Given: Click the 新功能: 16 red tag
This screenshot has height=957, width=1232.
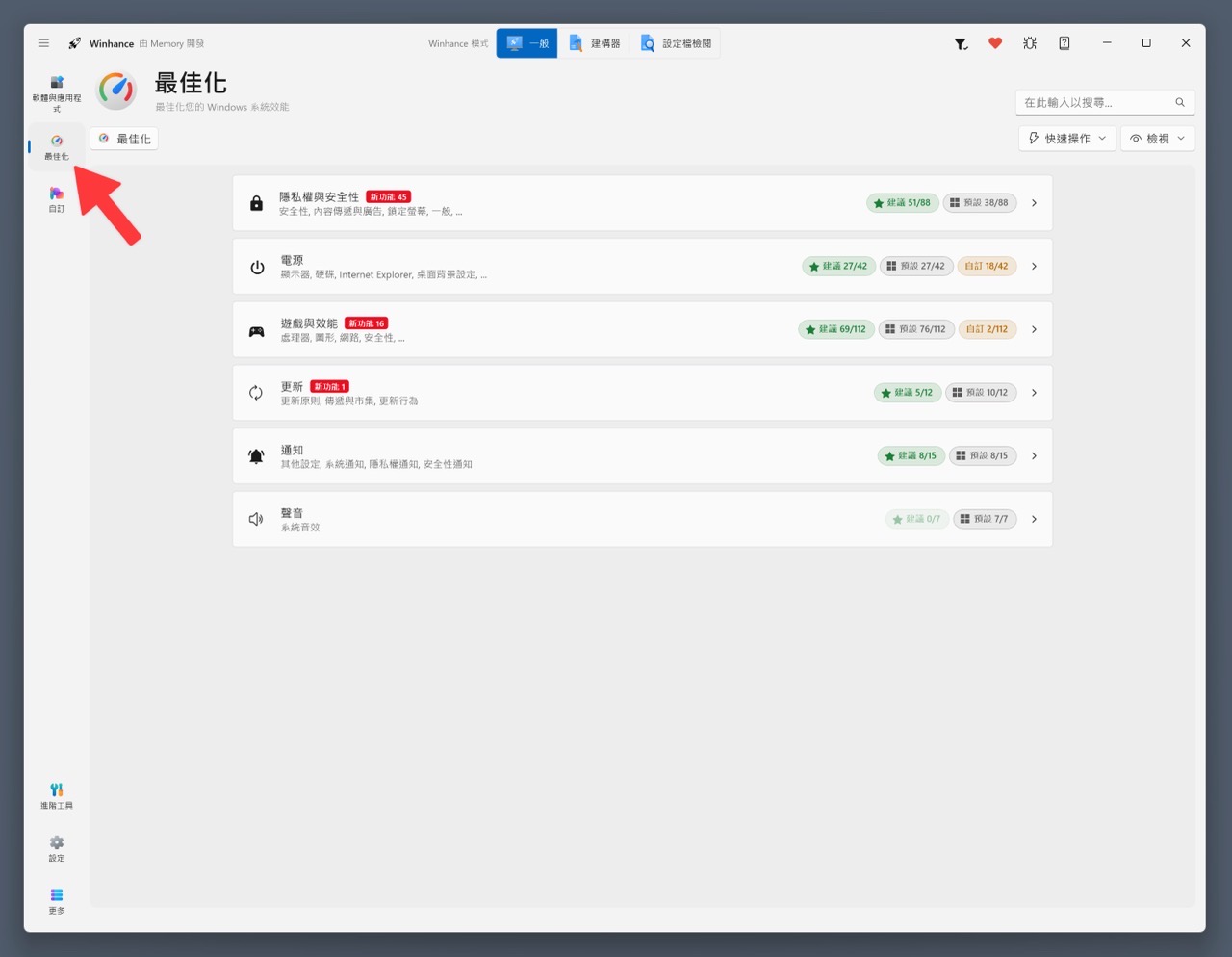Looking at the screenshot, I should click(x=367, y=323).
